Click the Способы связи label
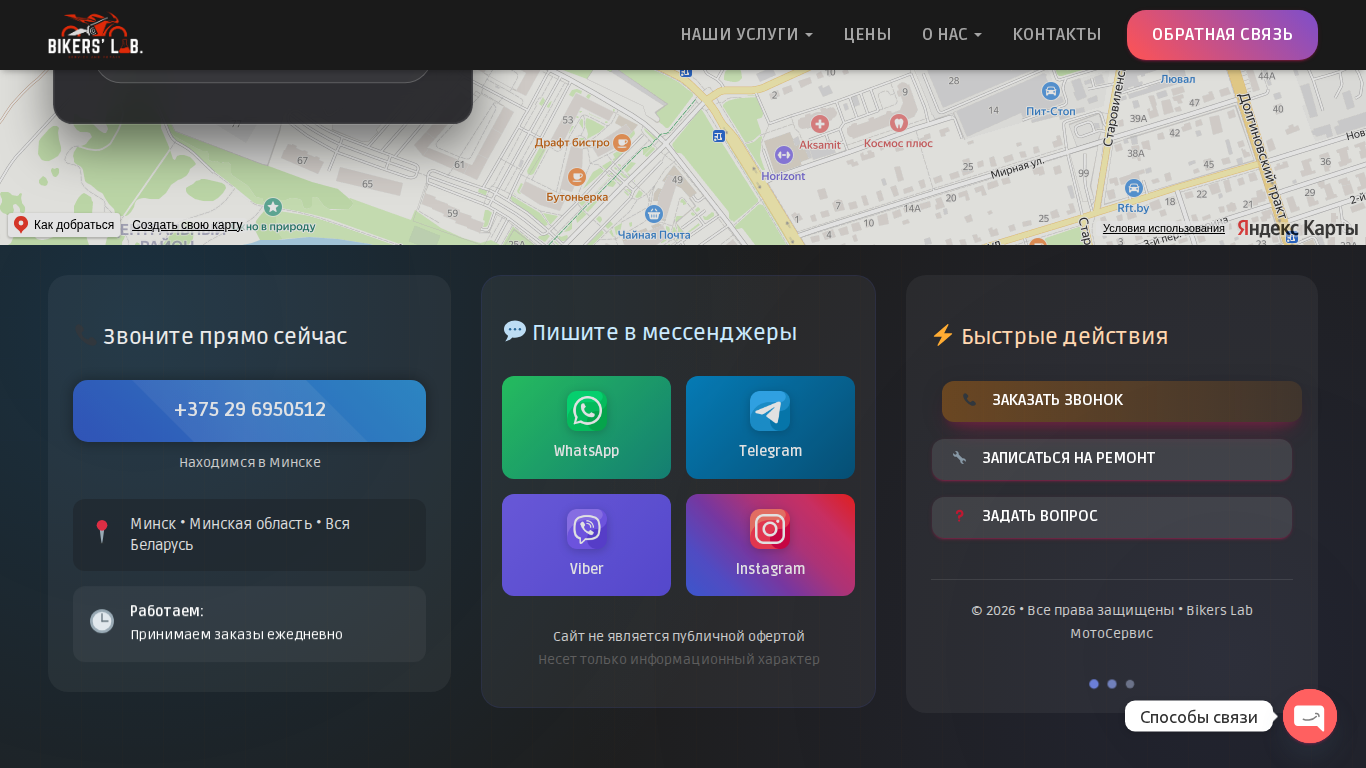 (x=1199, y=716)
